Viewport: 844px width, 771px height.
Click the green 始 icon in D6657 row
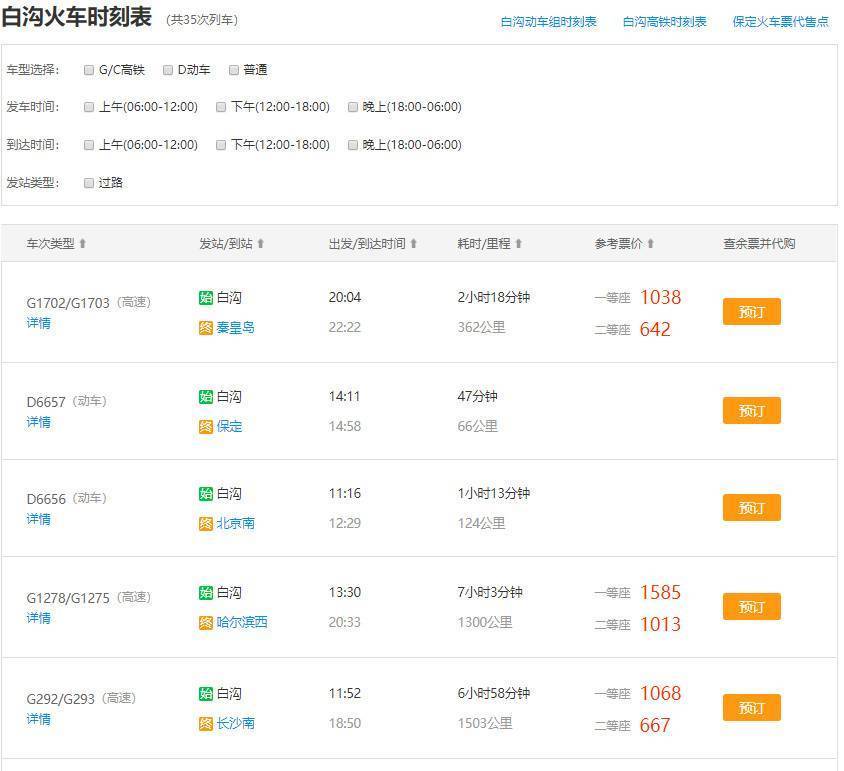point(206,397)
